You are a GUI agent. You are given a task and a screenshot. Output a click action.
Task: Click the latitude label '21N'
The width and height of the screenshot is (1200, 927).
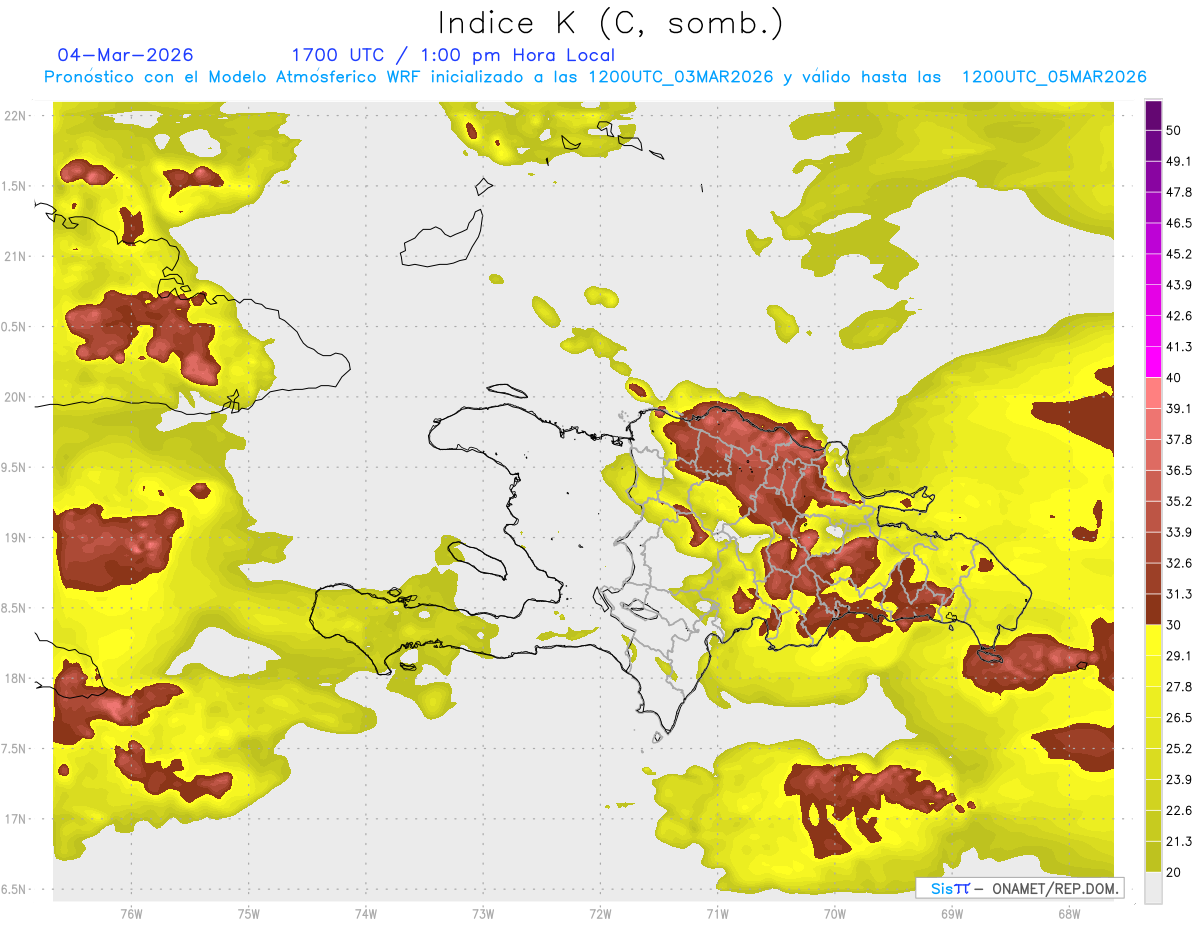tap(16, 256)
